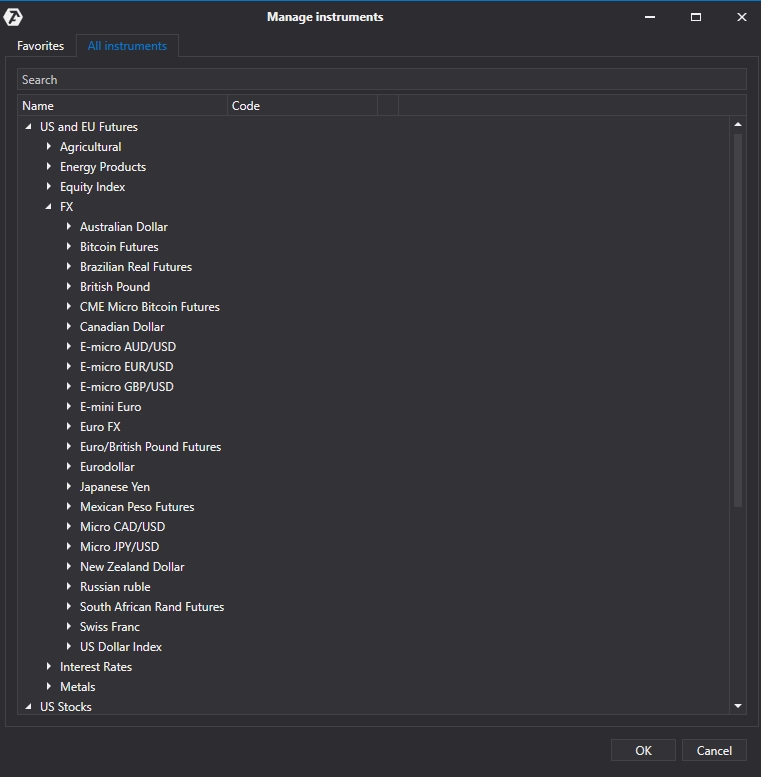This screenshot has width=761, height=777.
Task: Click the Search input field
Action: tap(380, 80)
